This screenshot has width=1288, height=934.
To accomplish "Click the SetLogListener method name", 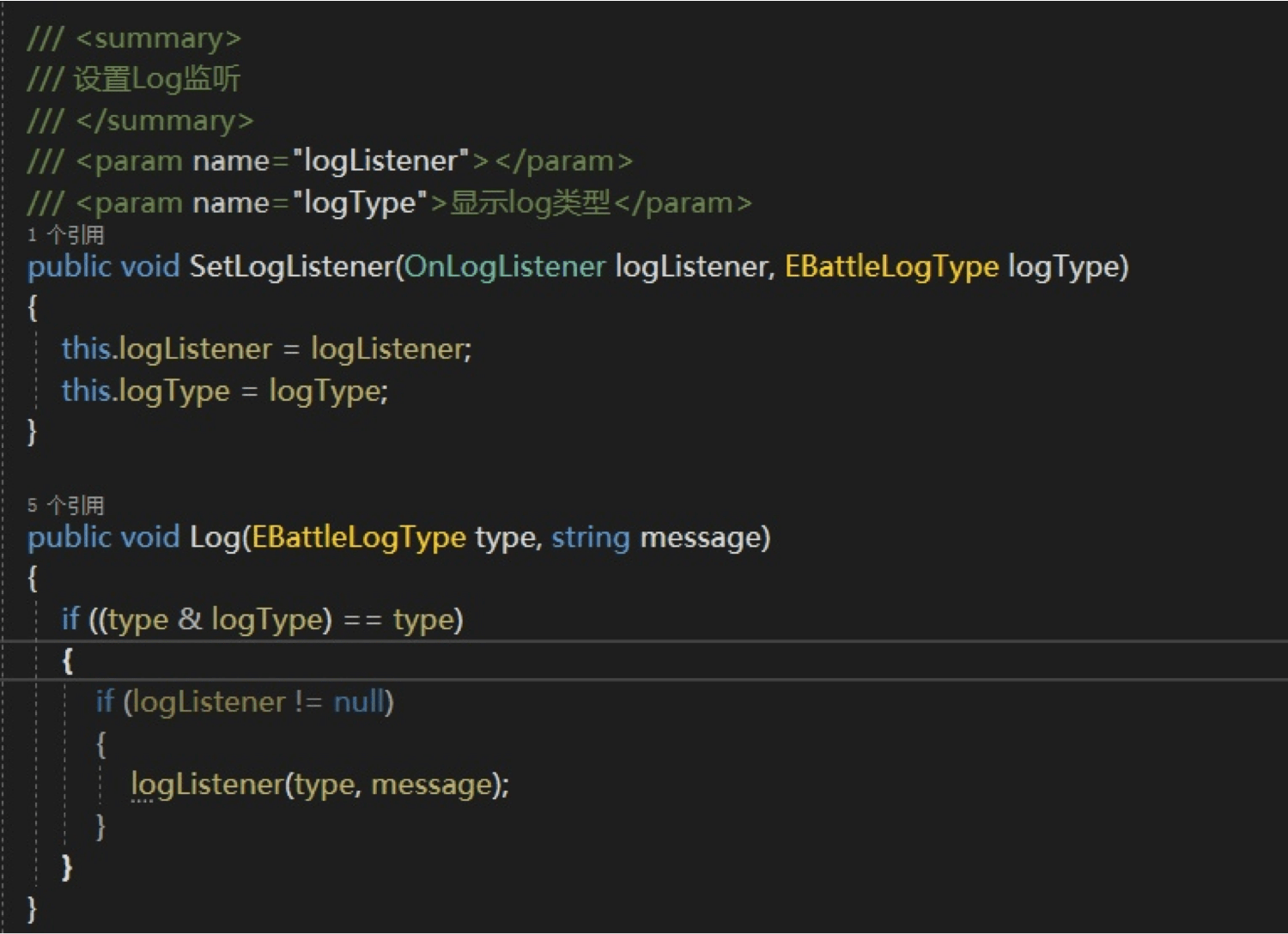I will point(291,267).
